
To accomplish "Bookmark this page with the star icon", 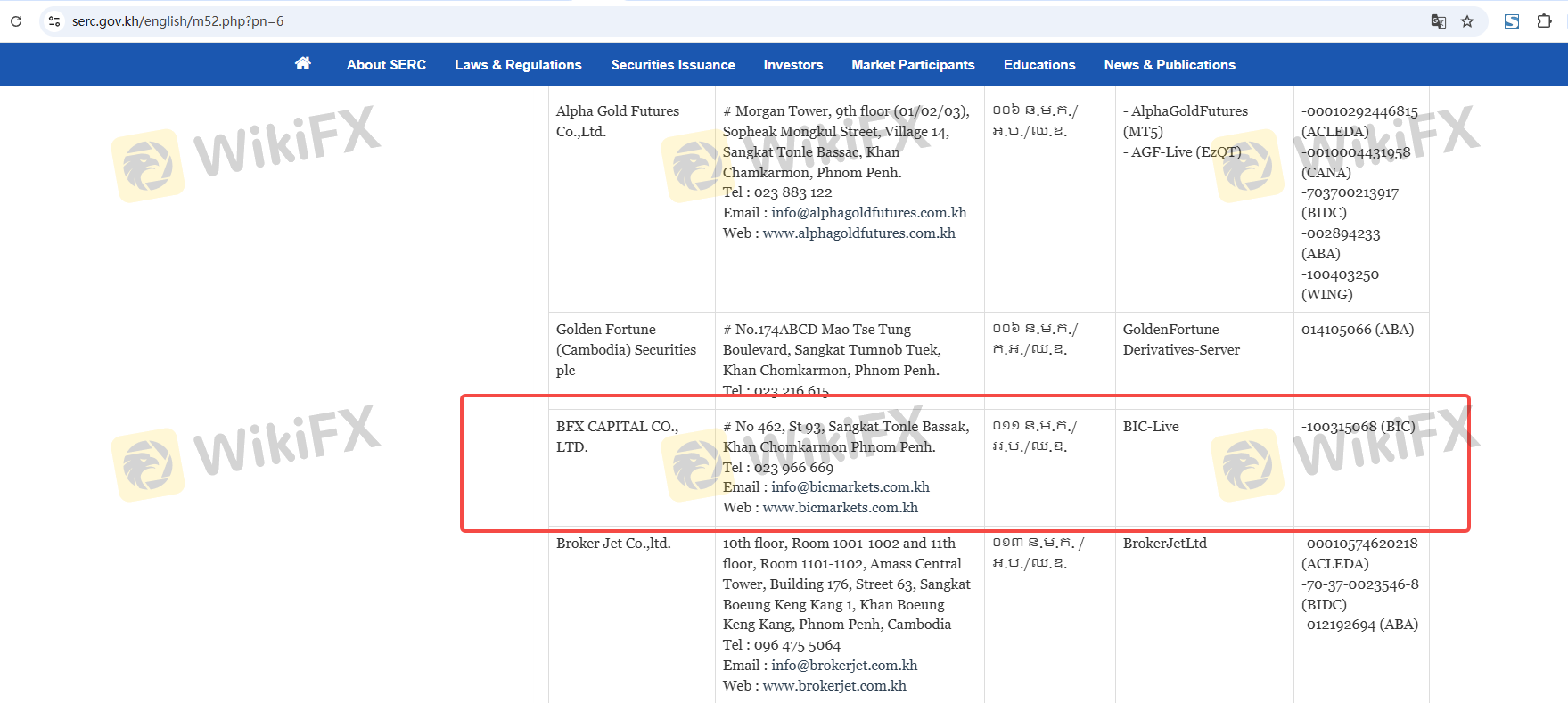I will pyautogui.click(x=1467, y=21).
